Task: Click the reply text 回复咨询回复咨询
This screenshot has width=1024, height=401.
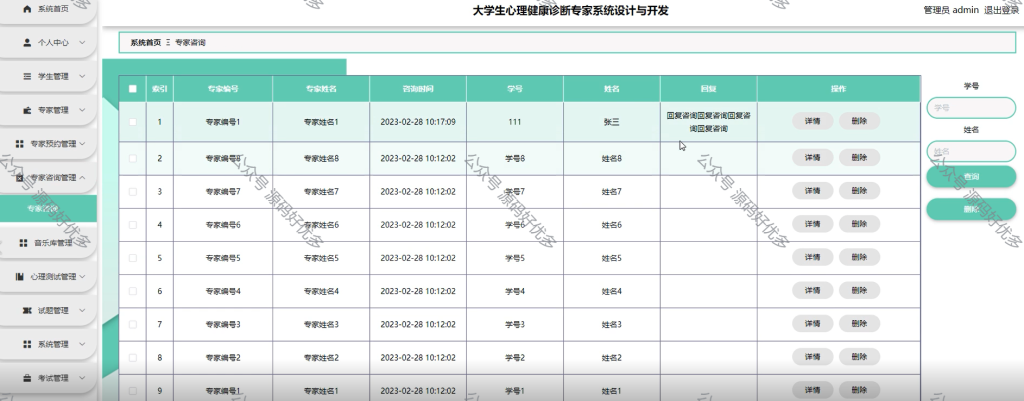Action: 709,122
